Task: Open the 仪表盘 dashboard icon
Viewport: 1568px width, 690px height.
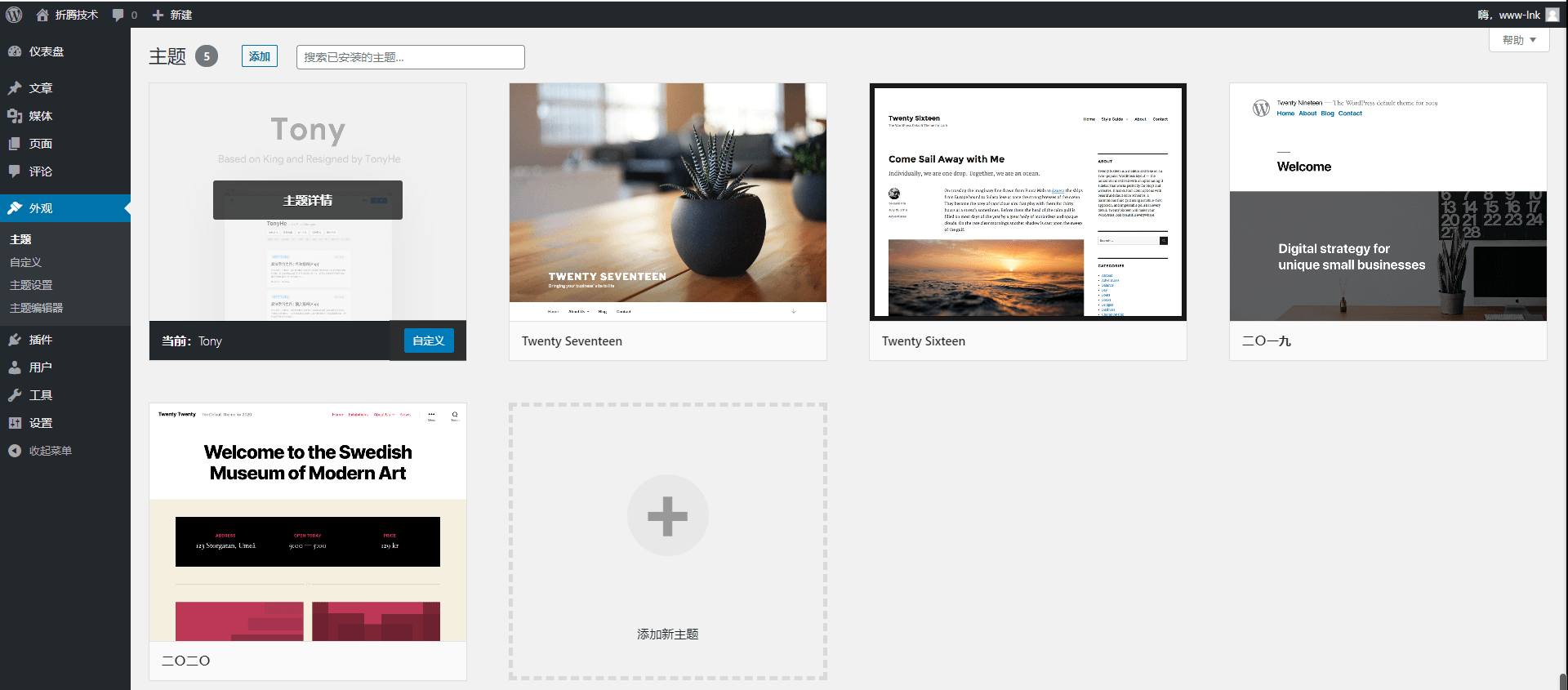Action: point(15,51)
